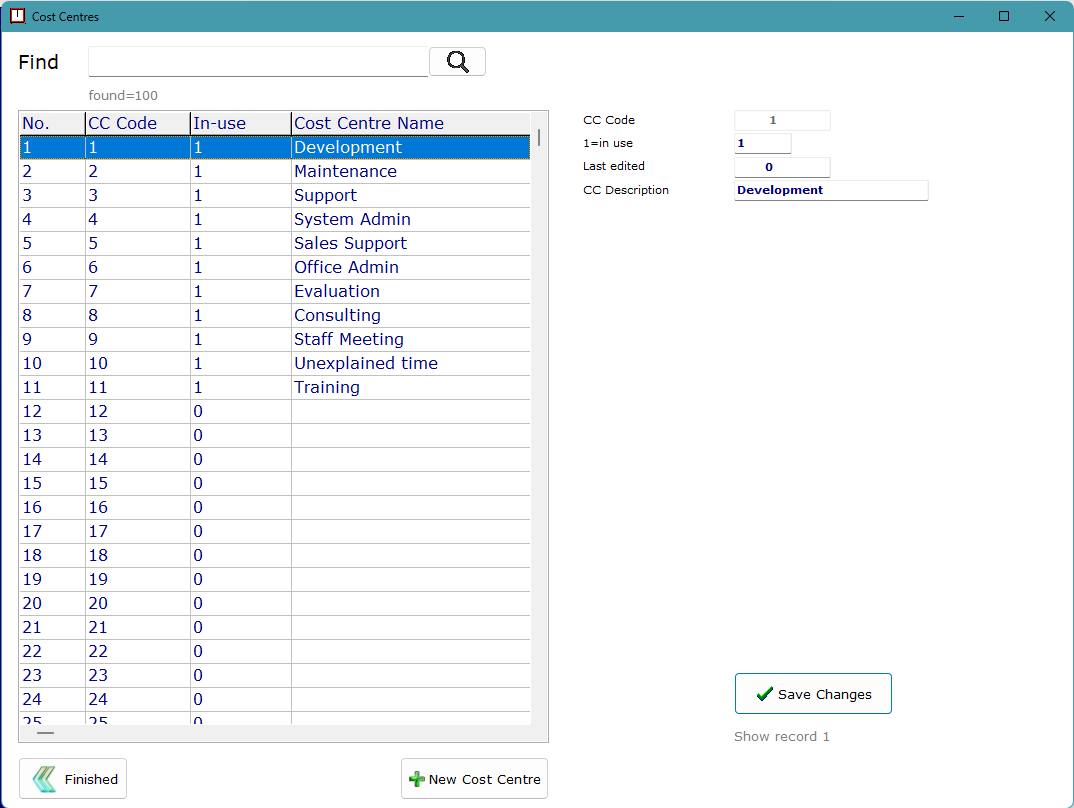The height and width of the screenshot is (808, 1074).
Task: Select the Staff Meeting row
Action: (349, 339)
